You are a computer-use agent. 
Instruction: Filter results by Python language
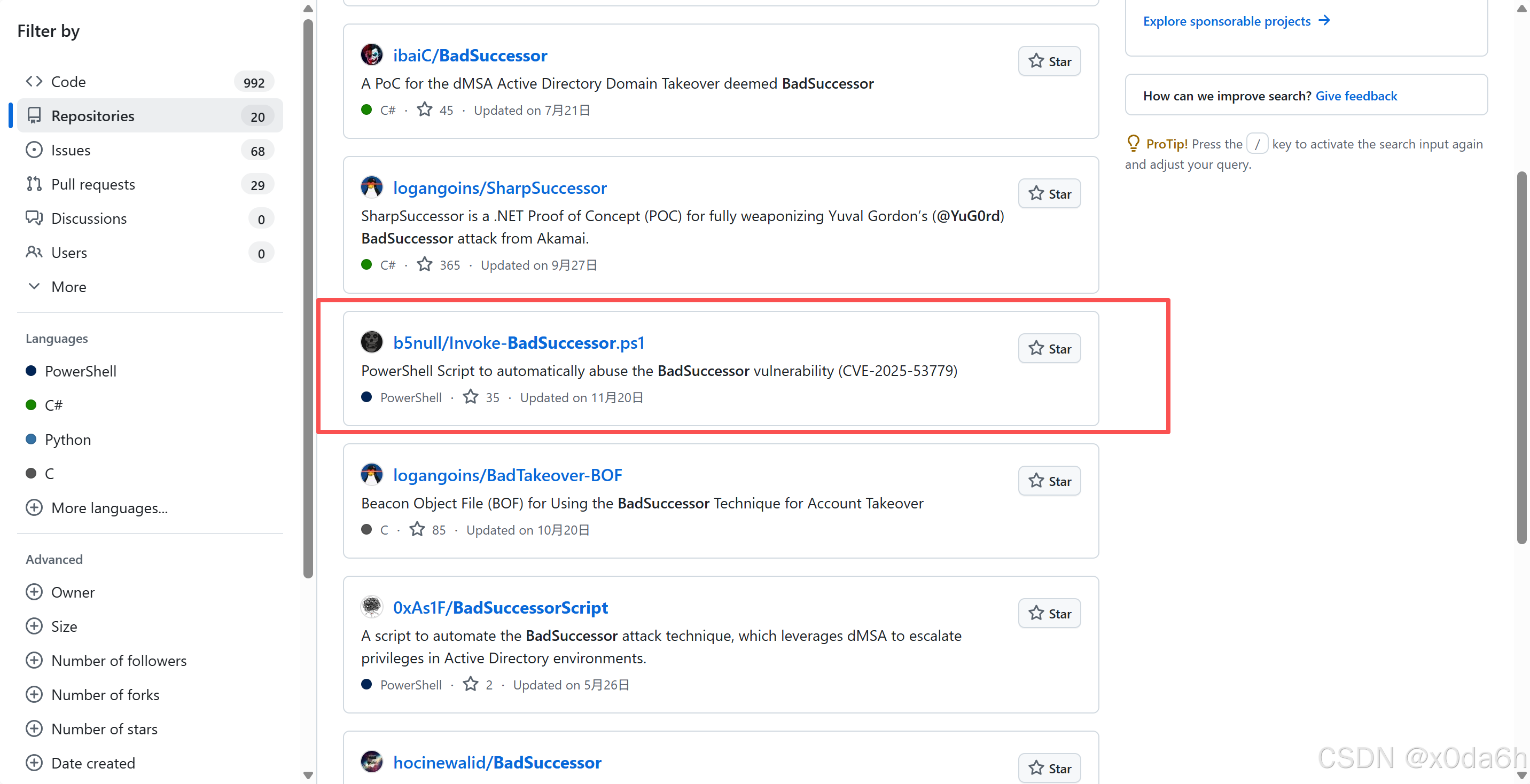point(68,440)
